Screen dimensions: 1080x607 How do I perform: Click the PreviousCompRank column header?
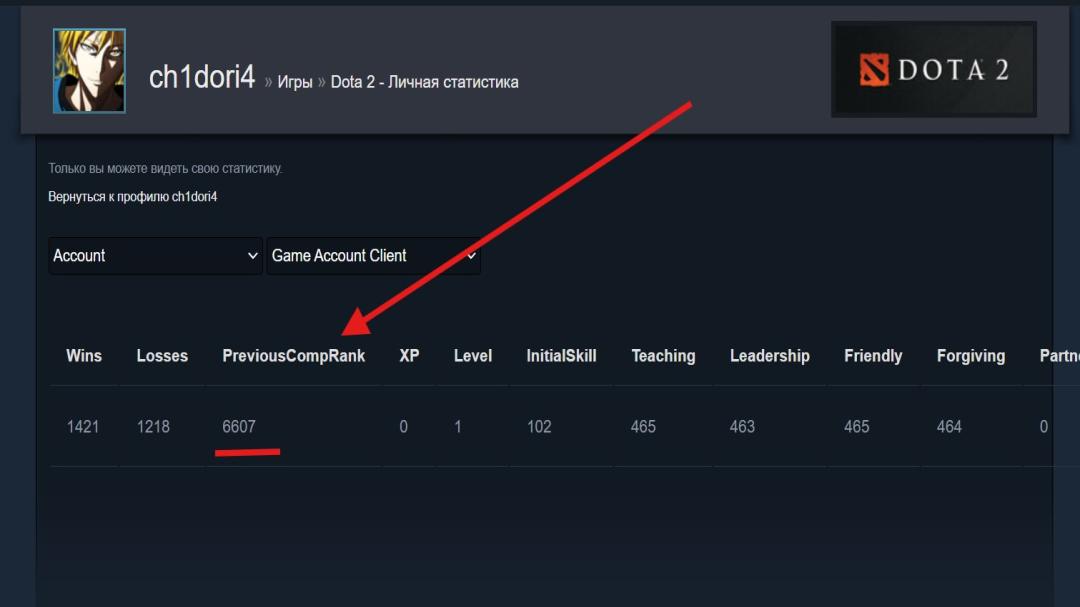click(x=293, y=356)
